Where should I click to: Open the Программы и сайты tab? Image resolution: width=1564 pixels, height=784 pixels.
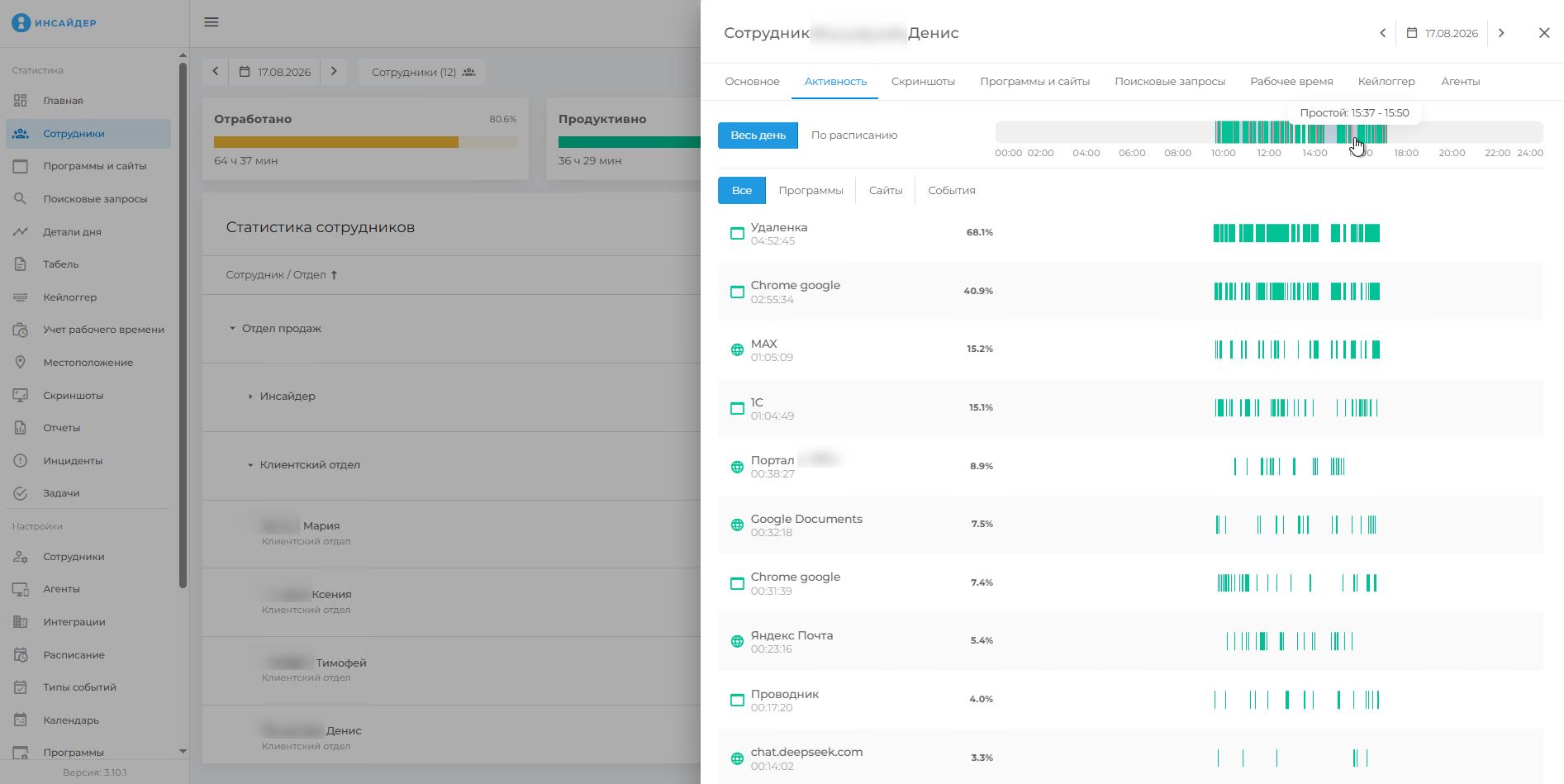point(1034,81)
